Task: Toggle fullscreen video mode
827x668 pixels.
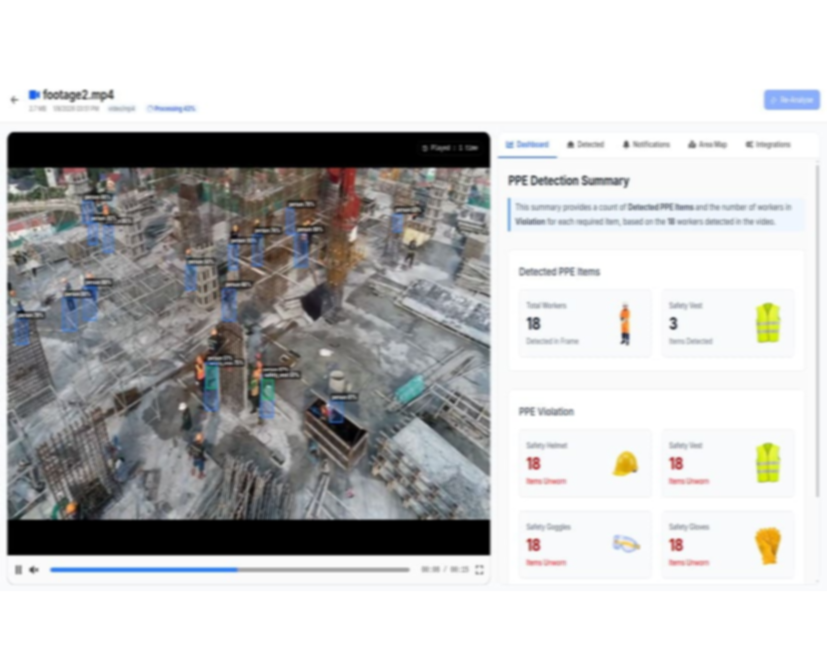Action: [x=479, y=569]
